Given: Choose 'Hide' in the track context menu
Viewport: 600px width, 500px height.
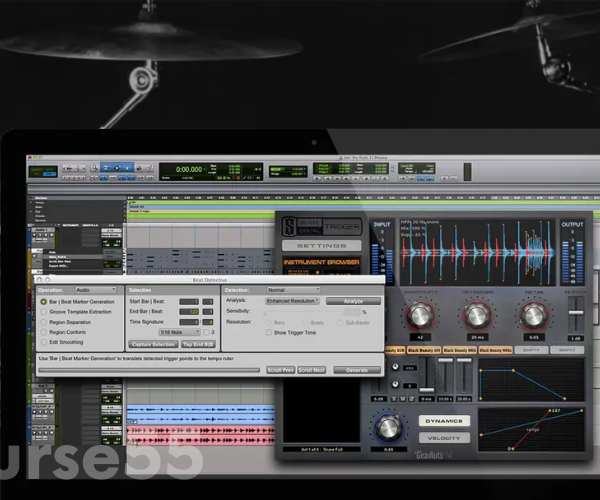Looking at the screenshot, I should point(52,252).
